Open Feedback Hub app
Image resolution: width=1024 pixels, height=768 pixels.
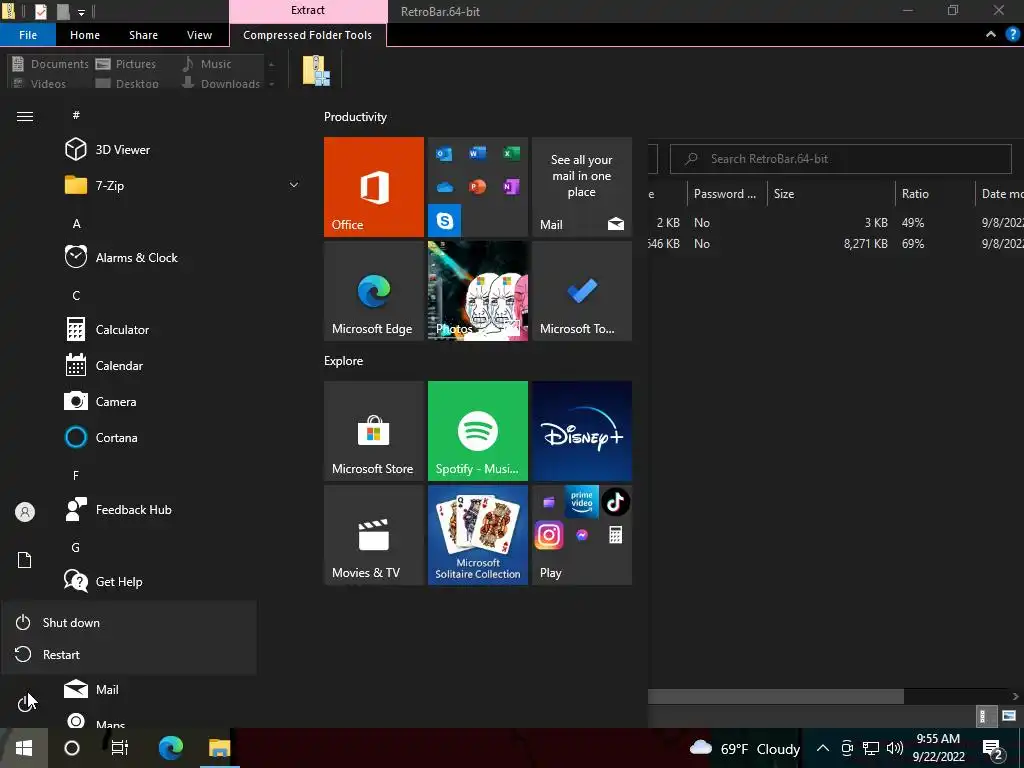click(x=118, y=509)
